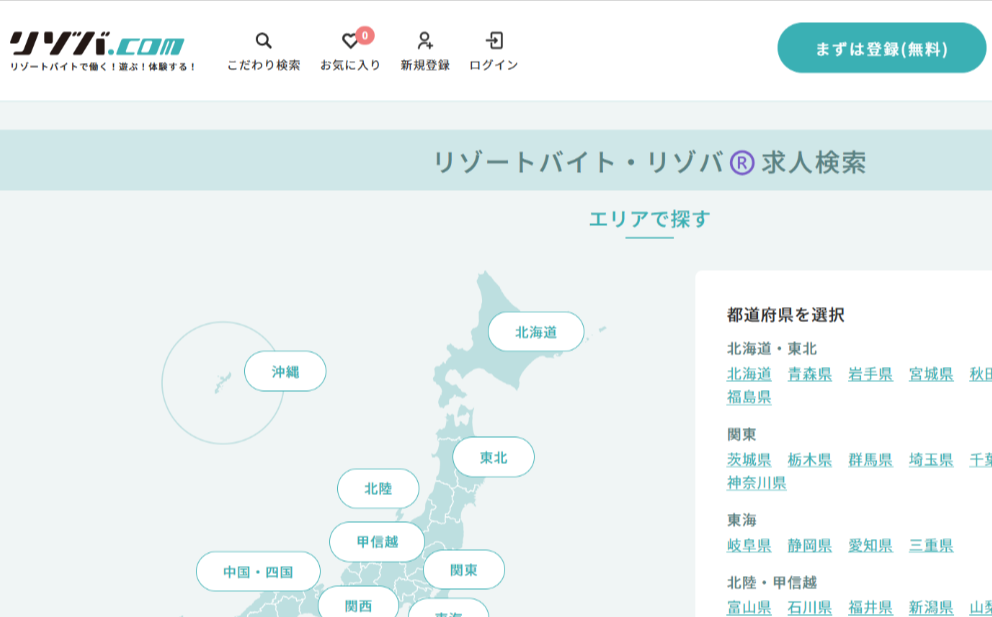This screenshot has width=992, height=617.
Task: Open こだわり検索 magnifier icon
Action: coord(263,41)
